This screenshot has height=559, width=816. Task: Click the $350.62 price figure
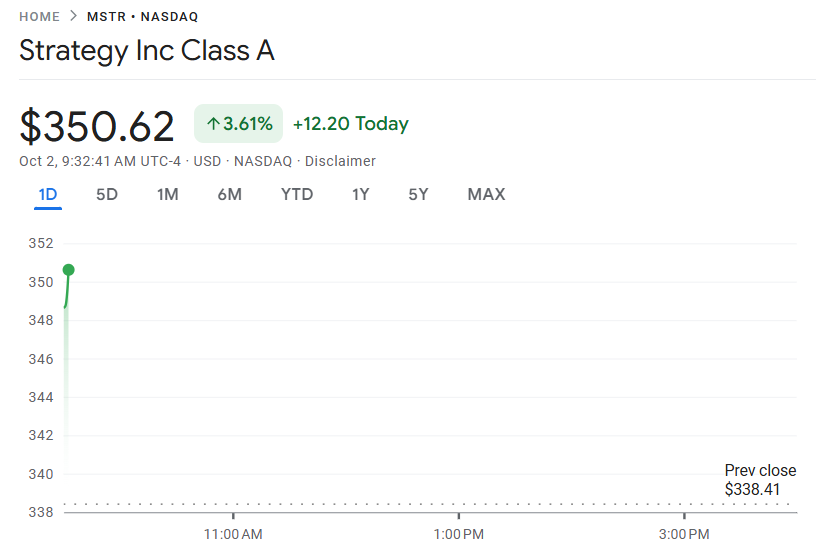tap(97, 126)
